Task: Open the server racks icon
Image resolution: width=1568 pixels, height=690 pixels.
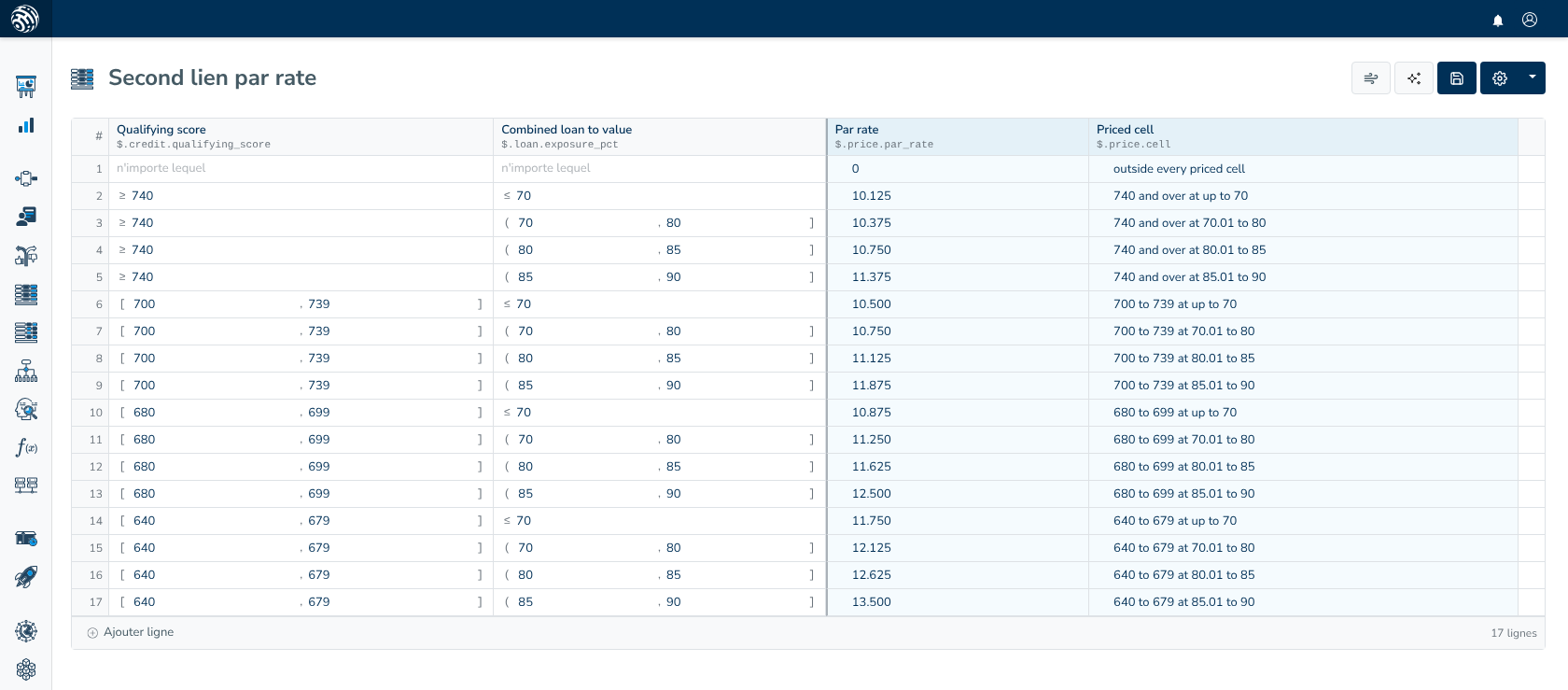Action: click(x=26, y=486)
